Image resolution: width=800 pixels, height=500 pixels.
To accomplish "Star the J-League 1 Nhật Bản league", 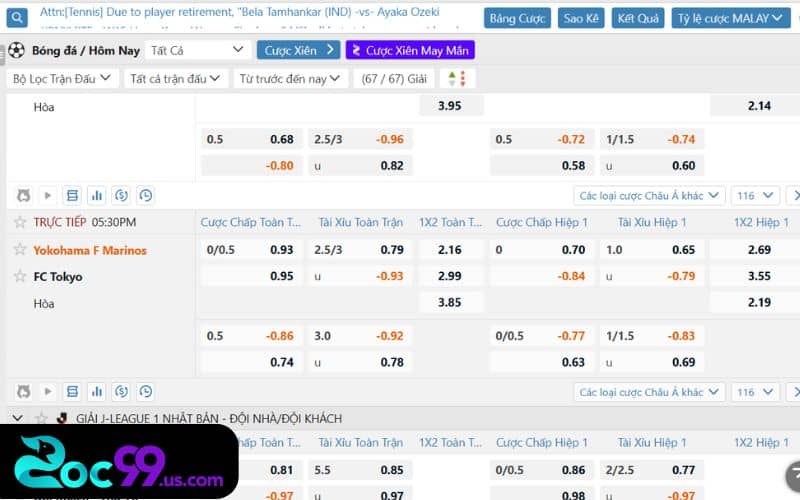I will 41,418.
